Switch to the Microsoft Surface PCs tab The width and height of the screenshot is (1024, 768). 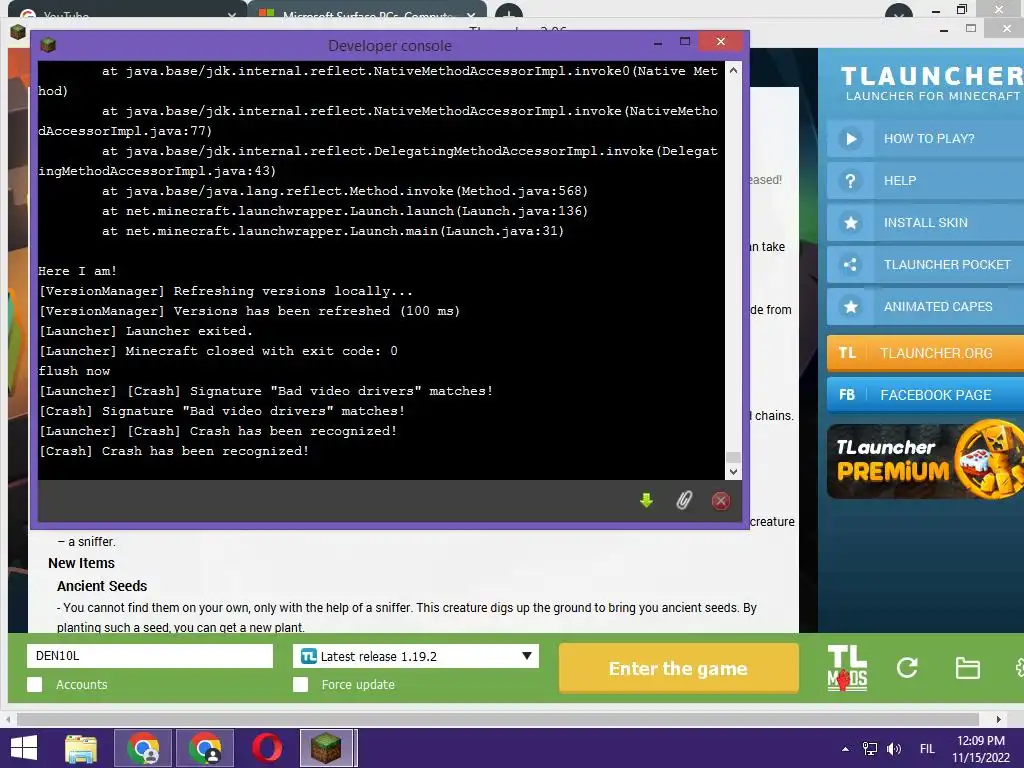pos(368,12)
